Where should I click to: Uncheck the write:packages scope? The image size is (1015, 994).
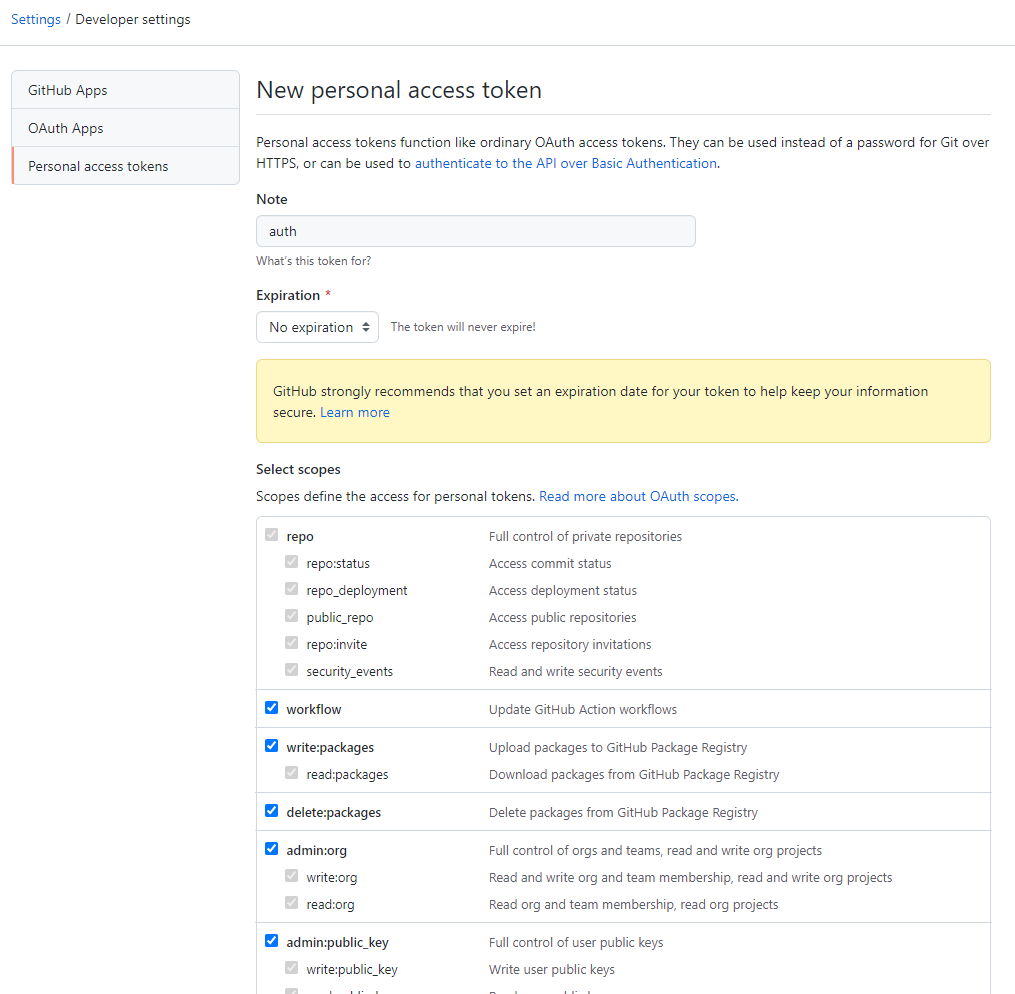pyautogui.click(x=272, y=746)
